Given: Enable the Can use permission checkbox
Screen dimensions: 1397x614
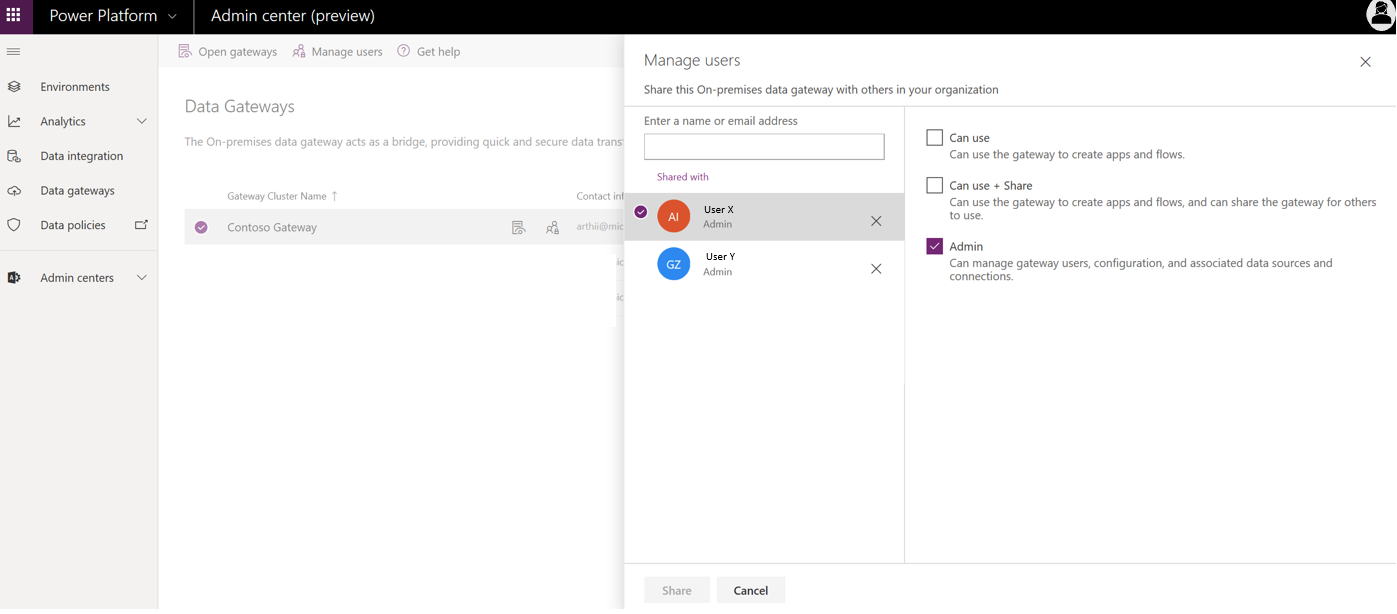Looking at the screenshot, I should (x=934, y=138).
